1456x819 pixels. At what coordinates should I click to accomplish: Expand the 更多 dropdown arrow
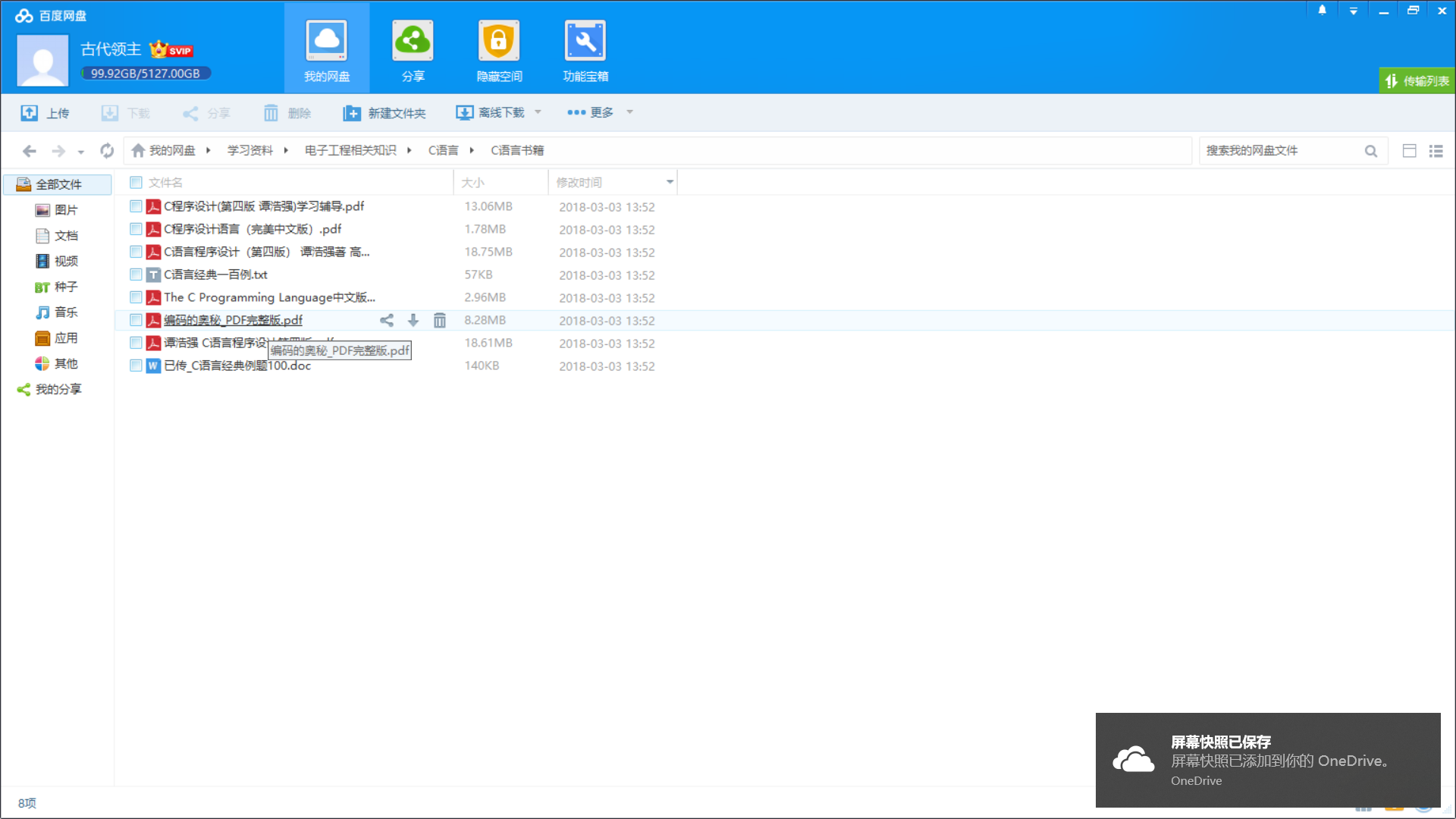629,112
